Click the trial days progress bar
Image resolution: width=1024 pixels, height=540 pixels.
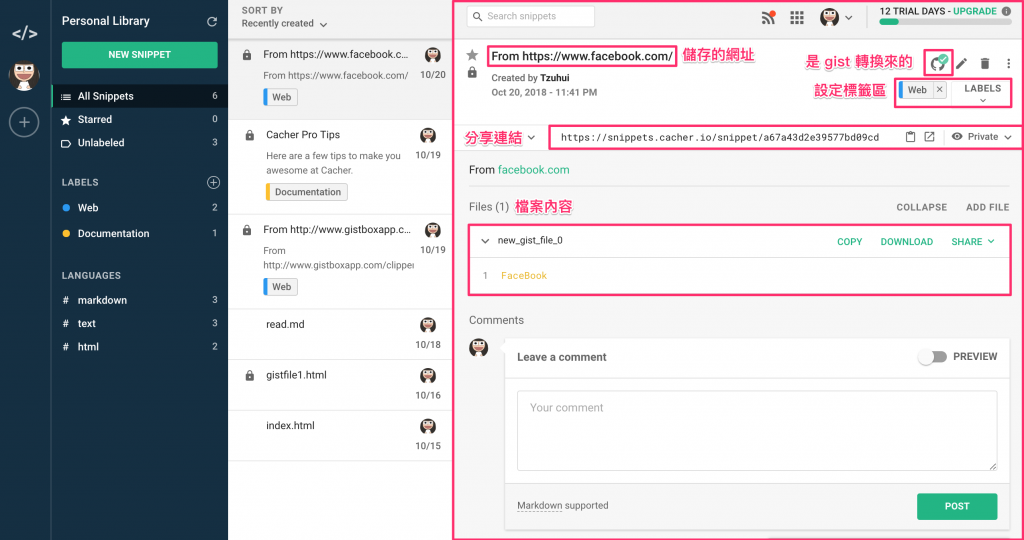point(945,22)
